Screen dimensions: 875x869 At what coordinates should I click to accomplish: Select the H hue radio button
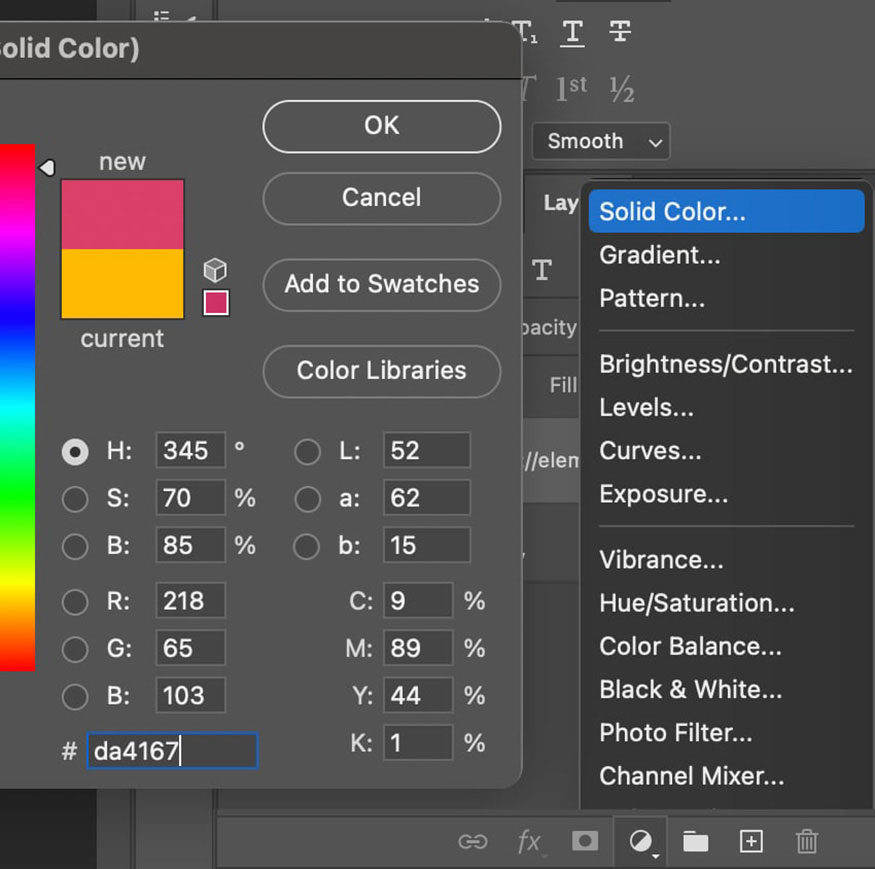pyautogui.click(x=75, y=452)
